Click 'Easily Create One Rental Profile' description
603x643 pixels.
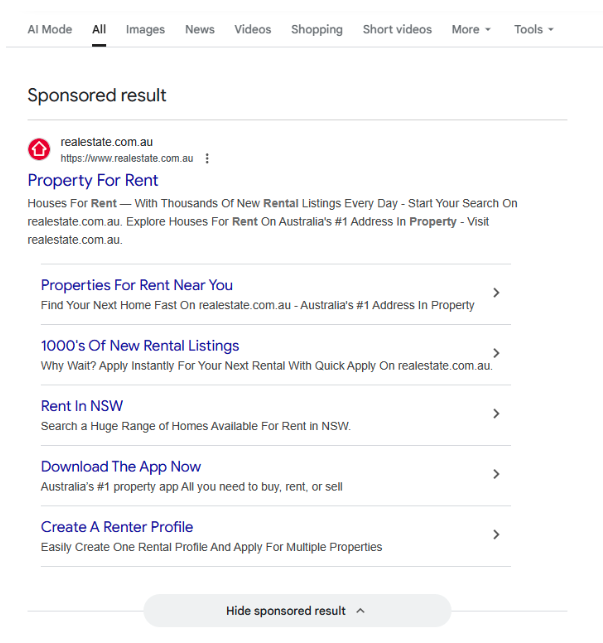point(211,547)
